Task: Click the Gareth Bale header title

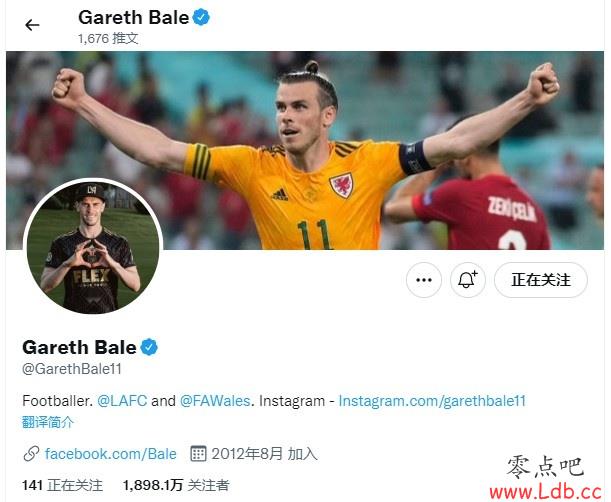Action: tap(134, 18)
